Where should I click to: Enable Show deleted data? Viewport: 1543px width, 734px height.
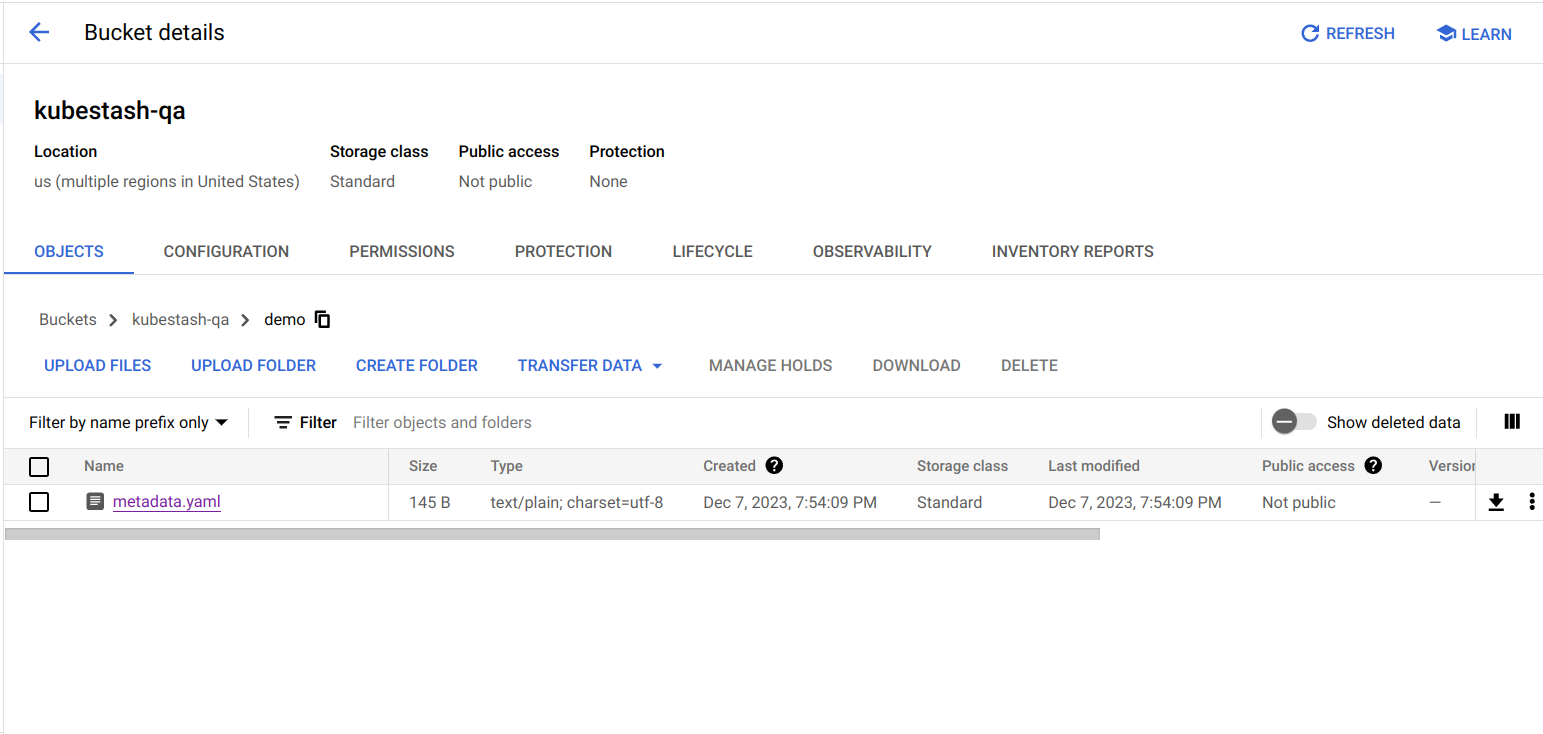pyautogui.click(x=1295, y=422)
